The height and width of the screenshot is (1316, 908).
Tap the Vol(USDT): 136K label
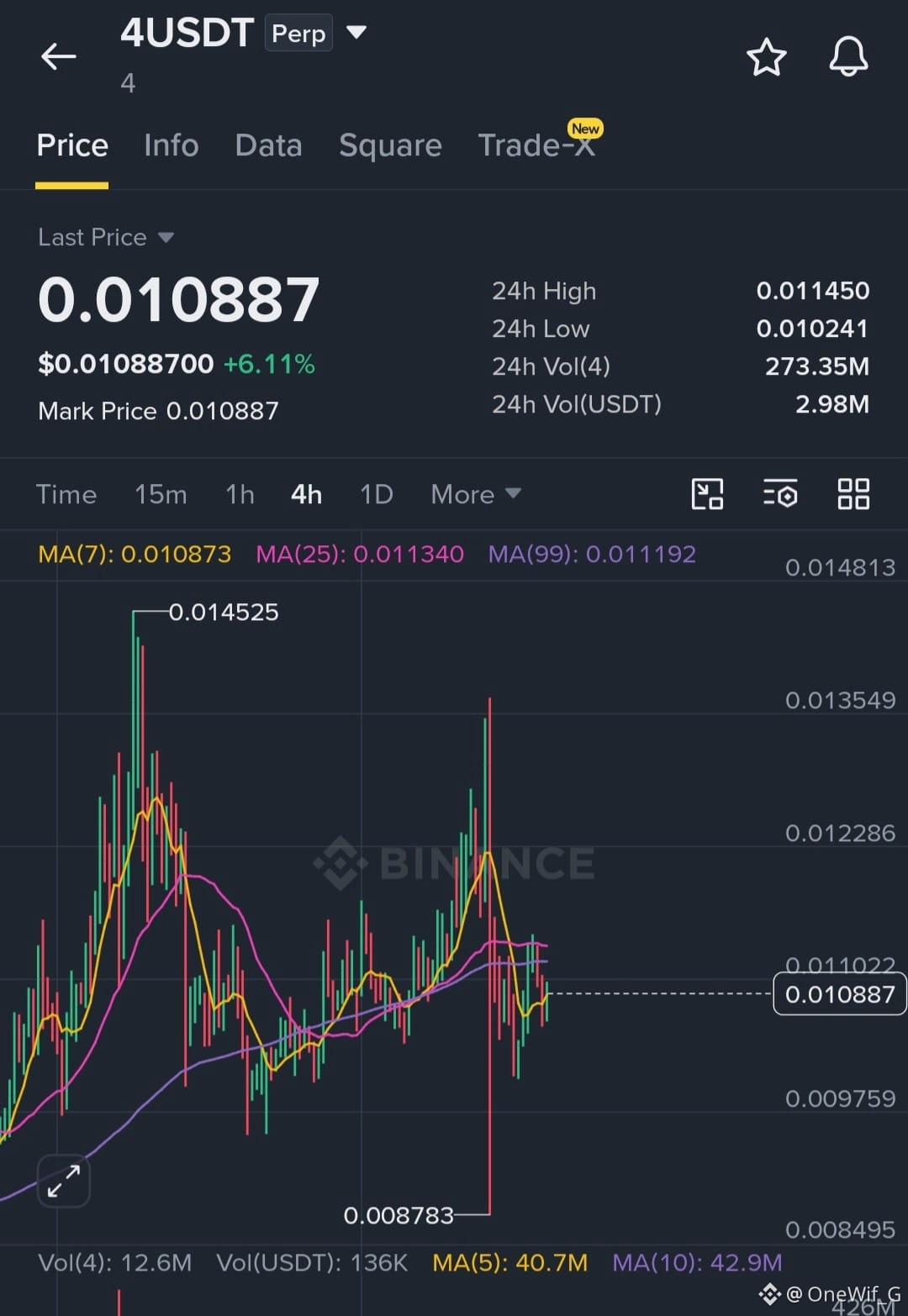pos(312,1262)
